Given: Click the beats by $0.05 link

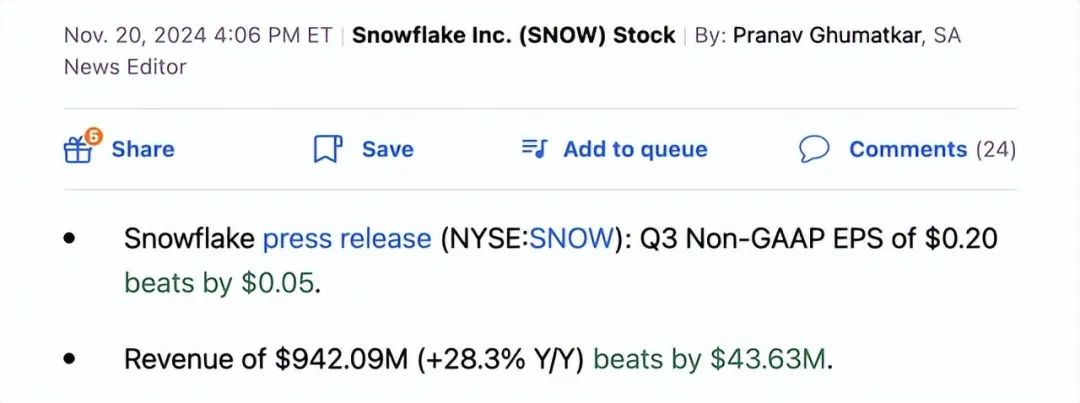Looking at the screenshot, I should pos(219,283).
